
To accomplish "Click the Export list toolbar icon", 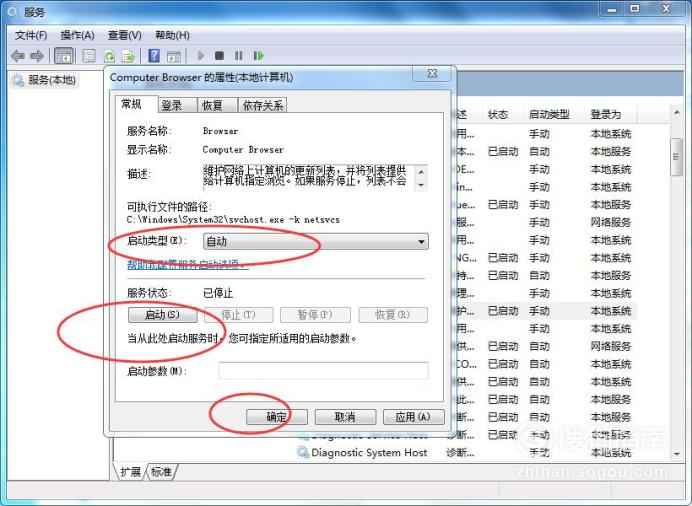I will [x=128, y=56].
